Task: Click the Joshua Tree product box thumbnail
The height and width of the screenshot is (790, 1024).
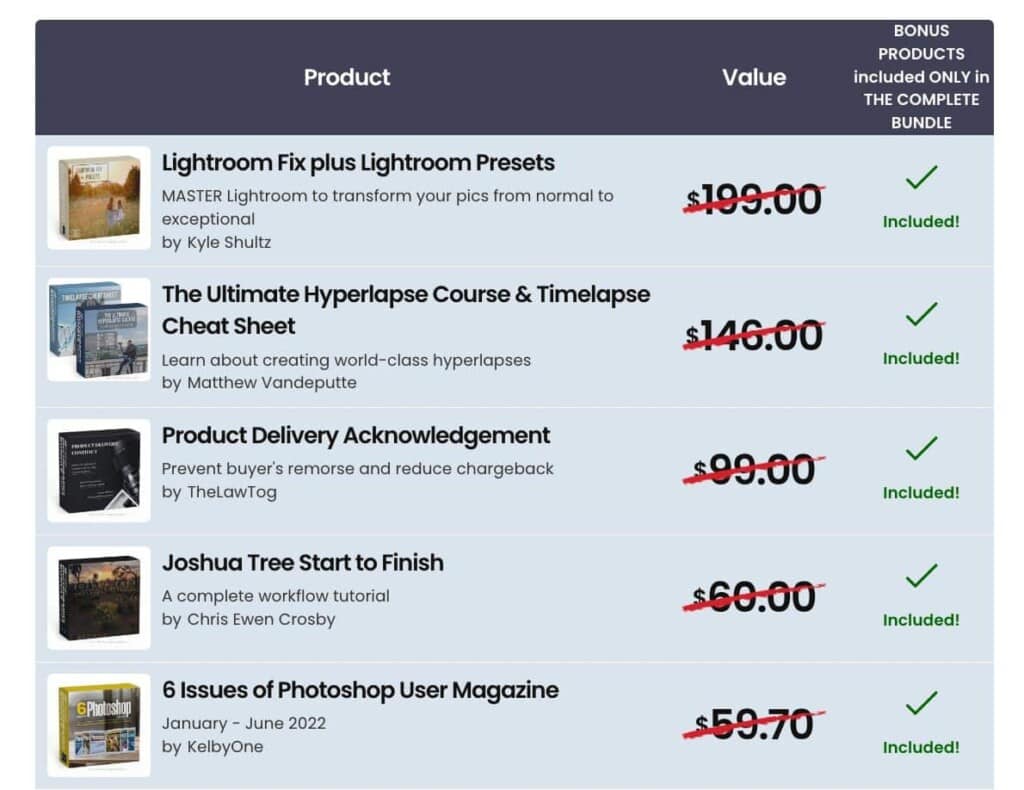Action: coord(99,597)
